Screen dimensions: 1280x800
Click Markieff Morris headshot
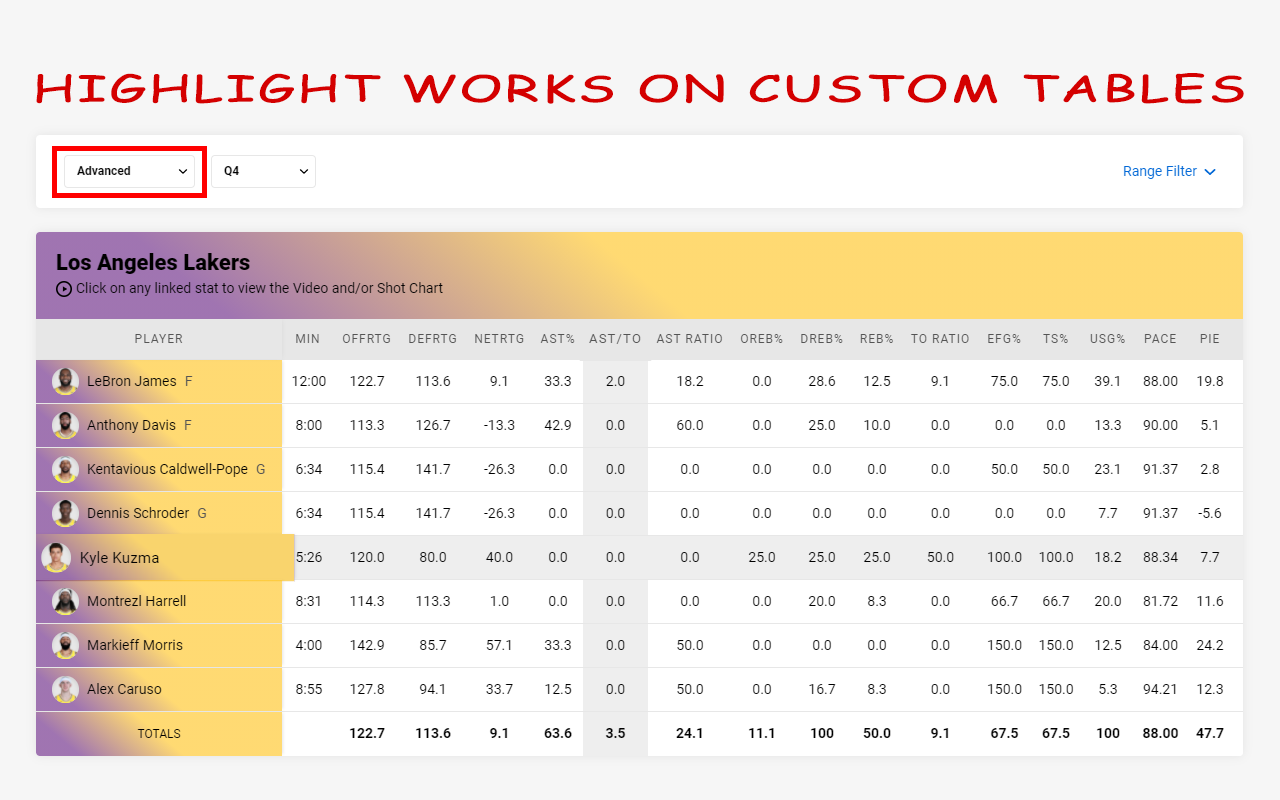(x=65, y=645)
